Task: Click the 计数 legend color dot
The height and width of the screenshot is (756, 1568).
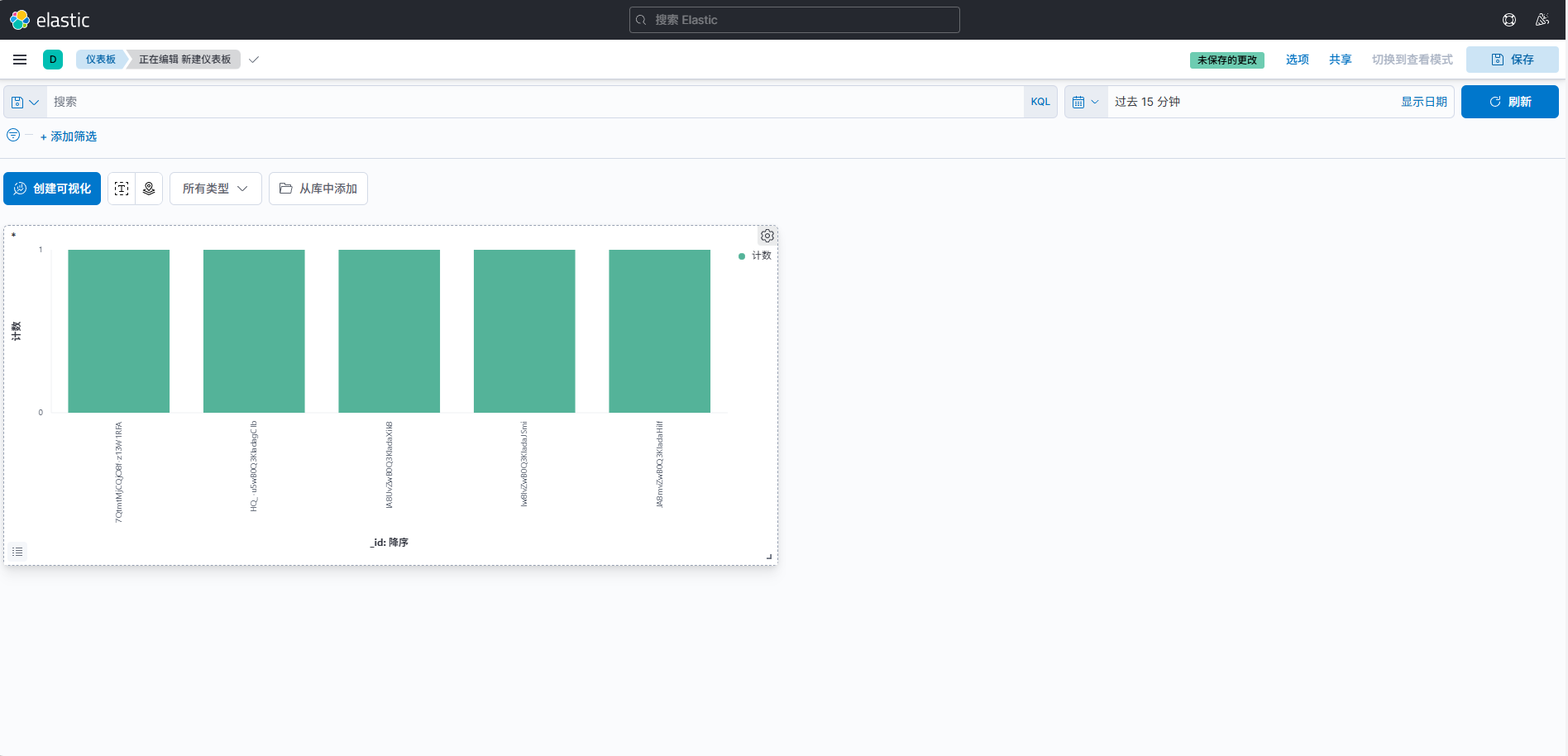Action: pos(742,256)
